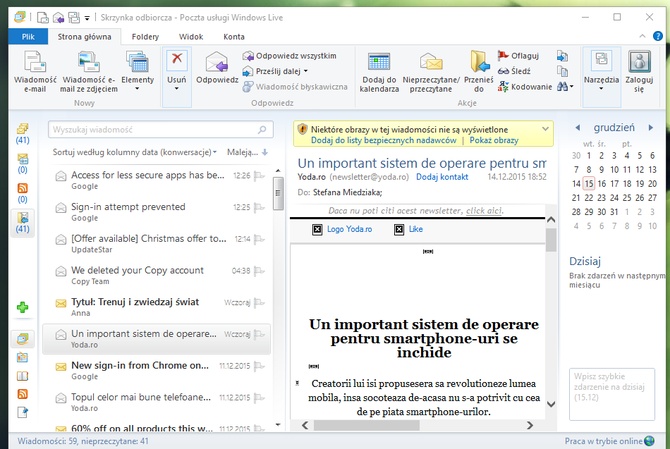Toggle flag on We deleted your Copy account
670x449 pixels.
(x=260, y=270)
